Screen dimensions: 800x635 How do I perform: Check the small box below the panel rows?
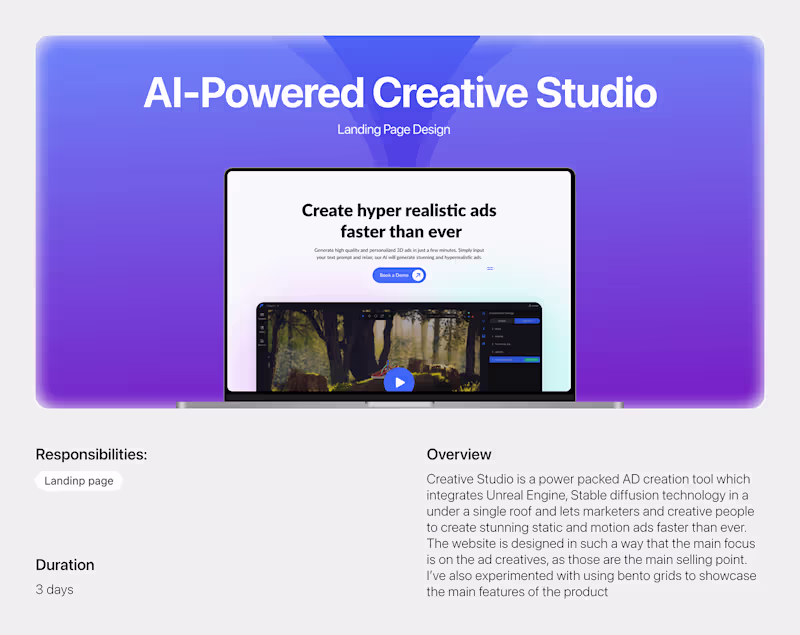coord(494,348)
